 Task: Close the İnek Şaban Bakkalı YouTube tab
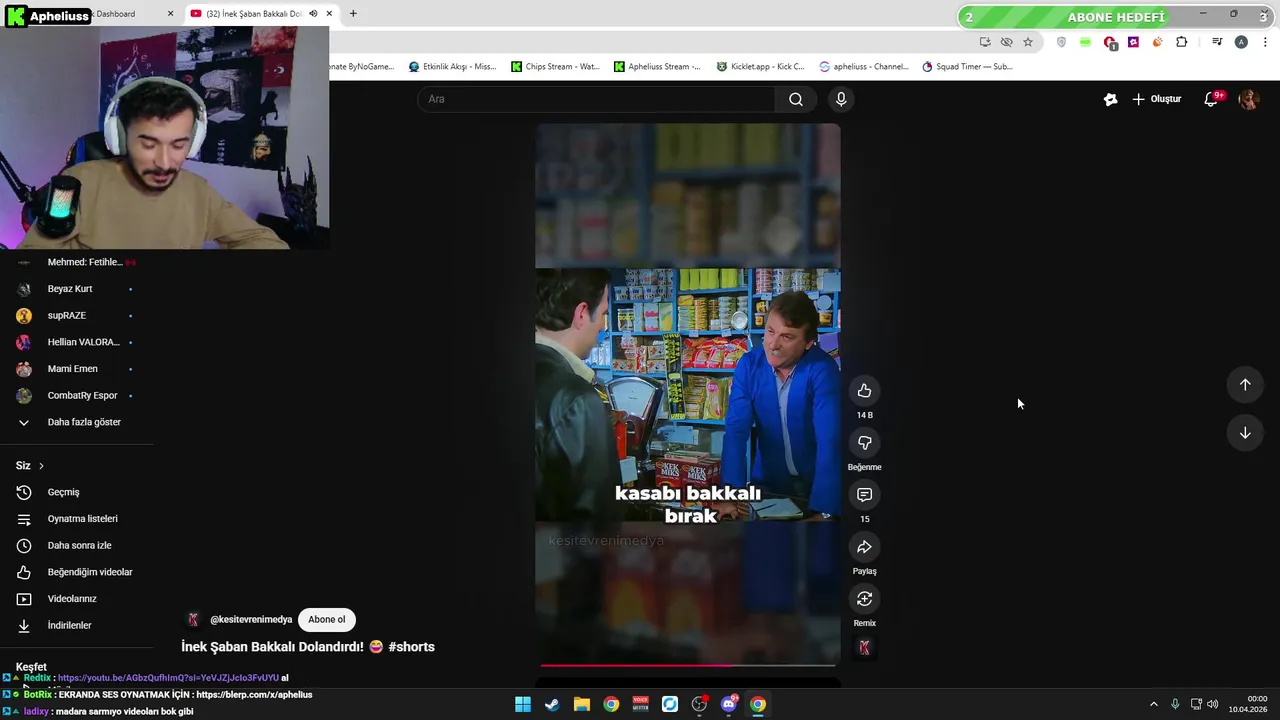click(x=329, y=14)
